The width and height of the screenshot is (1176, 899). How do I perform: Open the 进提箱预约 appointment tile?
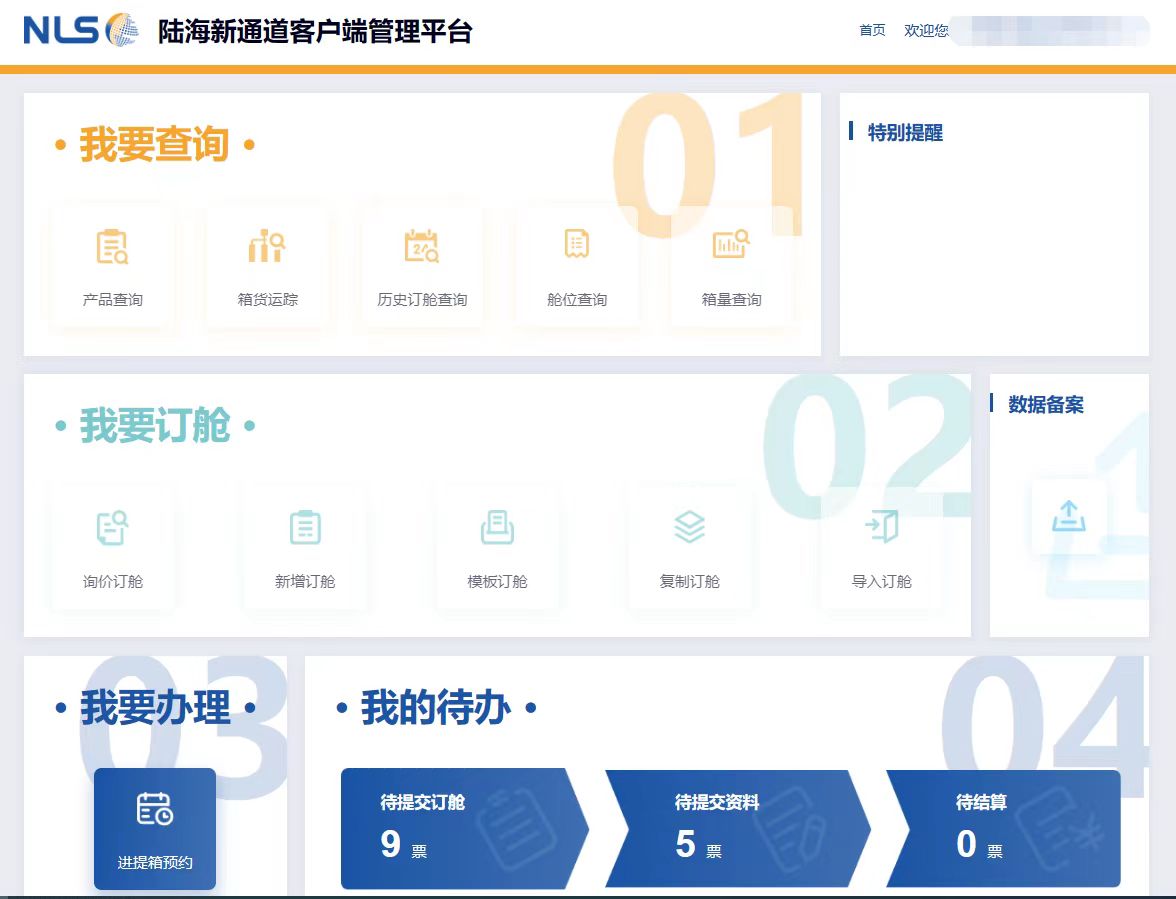point(154,829)
